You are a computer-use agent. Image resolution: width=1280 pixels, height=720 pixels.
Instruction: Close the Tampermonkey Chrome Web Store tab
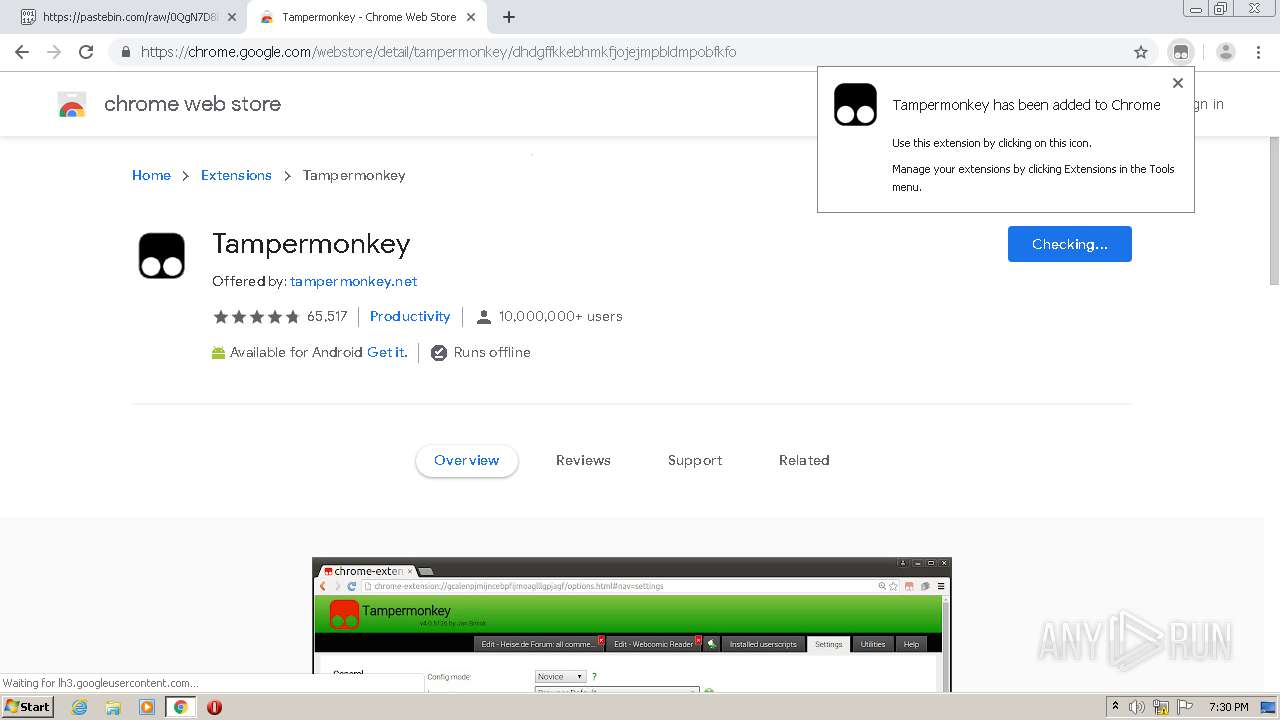click(x=471, y=17)
